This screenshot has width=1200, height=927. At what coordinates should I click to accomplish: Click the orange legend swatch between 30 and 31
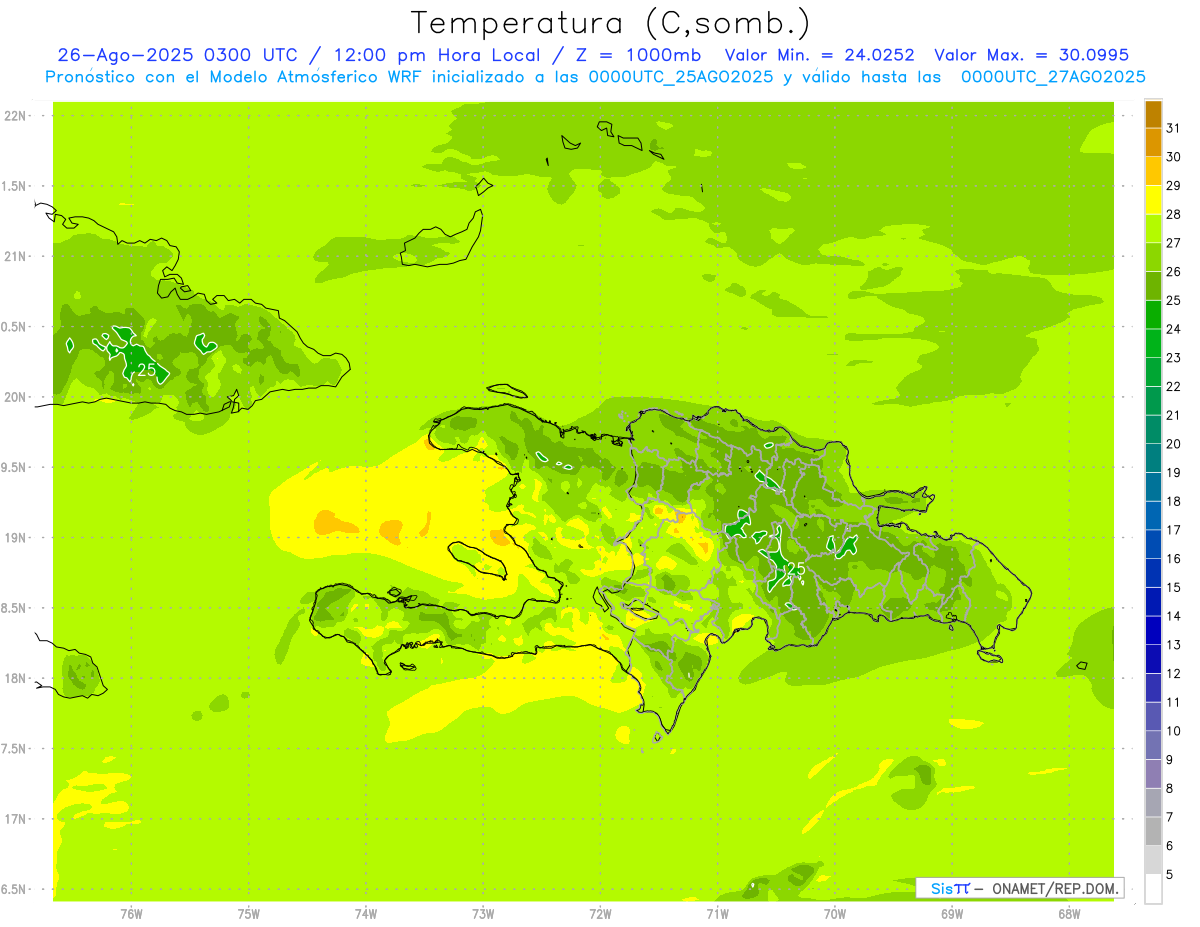click(1153, 142)
